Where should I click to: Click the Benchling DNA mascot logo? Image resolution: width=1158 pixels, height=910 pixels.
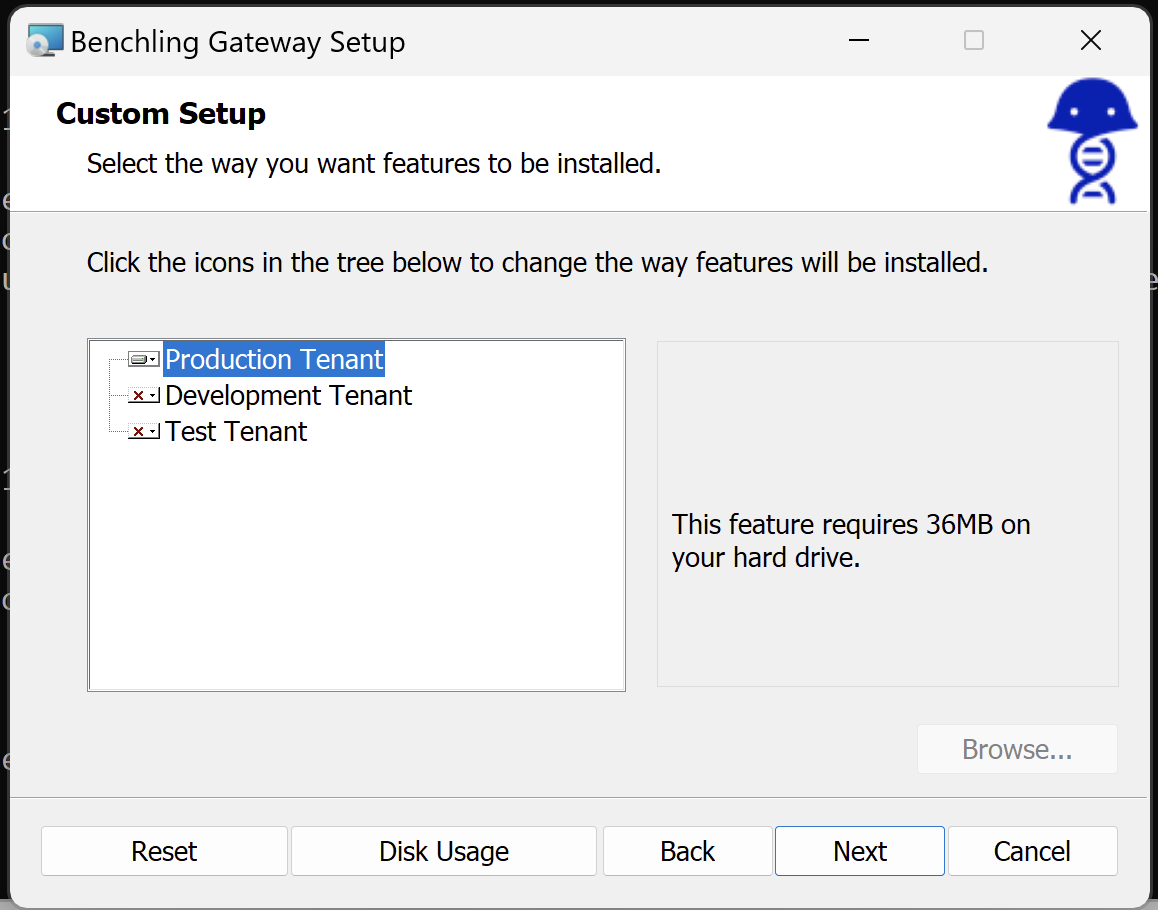pos(1092,142)
